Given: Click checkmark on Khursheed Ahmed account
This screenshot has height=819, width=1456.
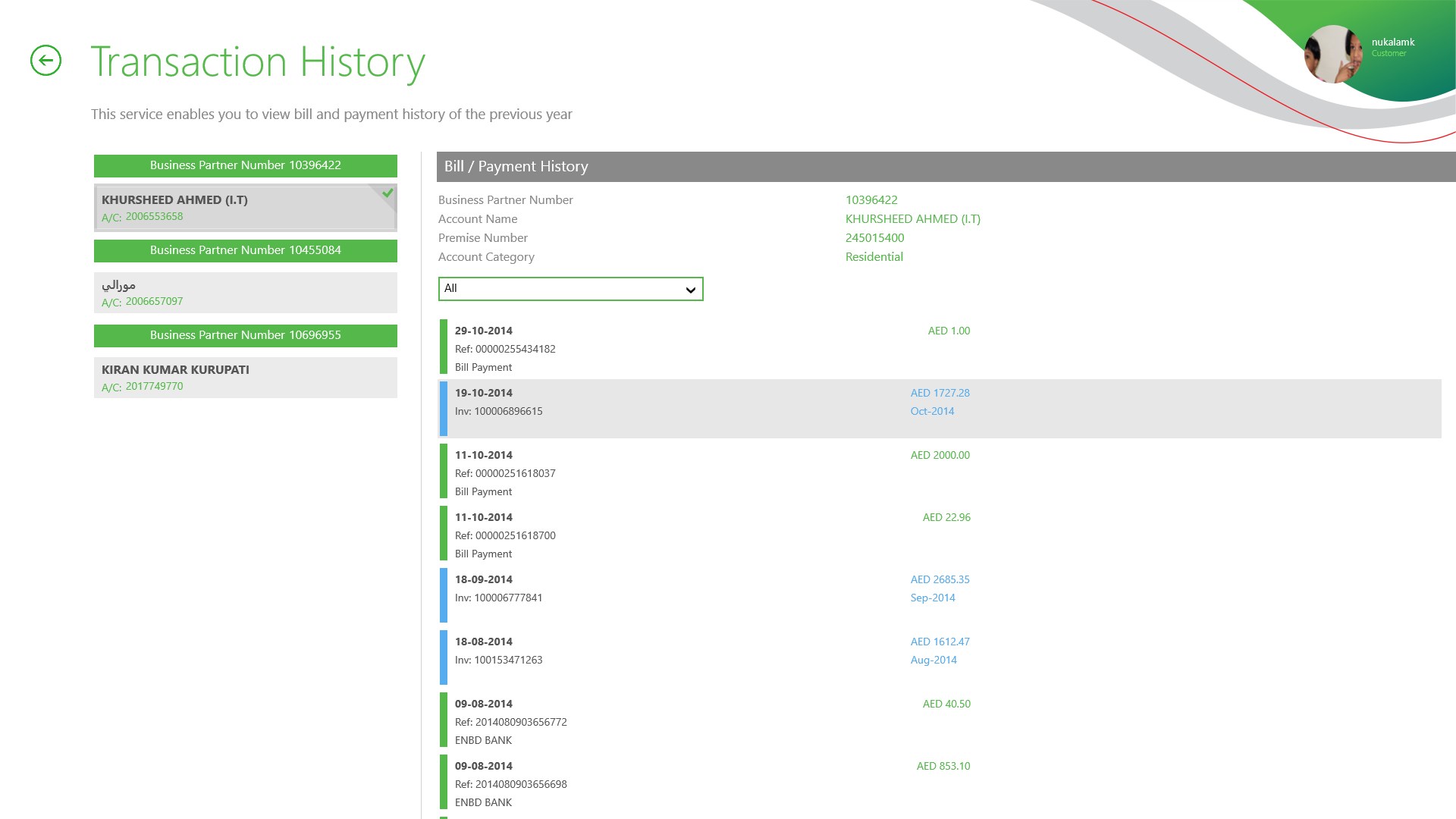Looking at the screenshot, I should pyautogui.click(x=388, y=193).
